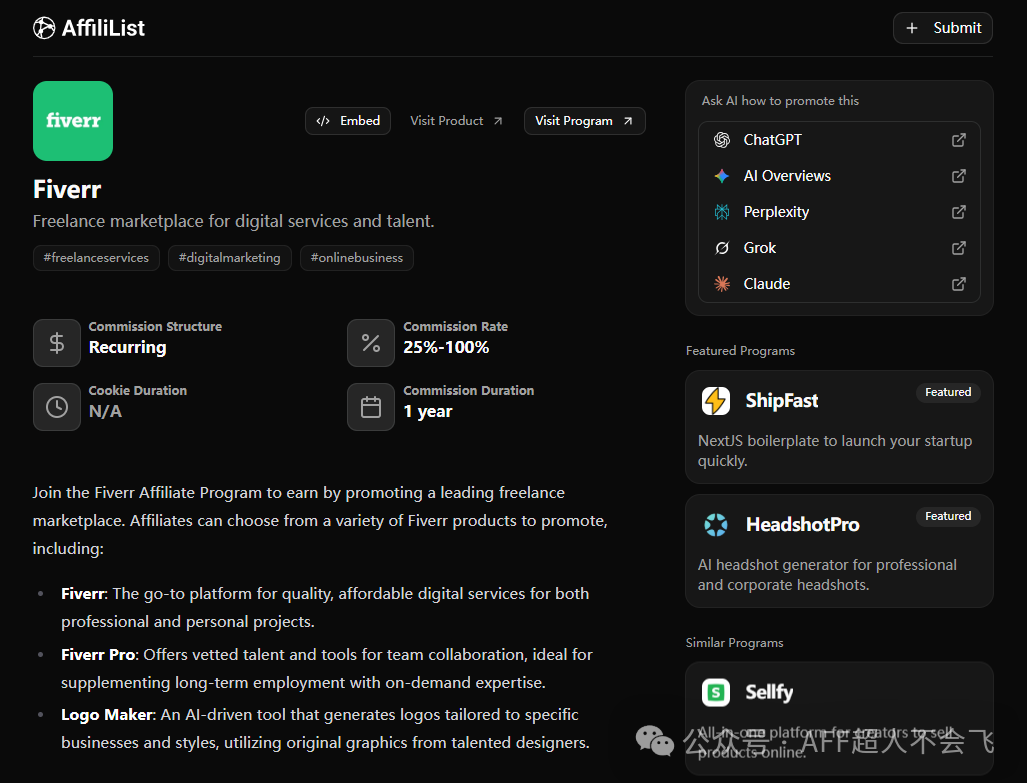
Task: Open the Claude option
Action: click(839, 284)
